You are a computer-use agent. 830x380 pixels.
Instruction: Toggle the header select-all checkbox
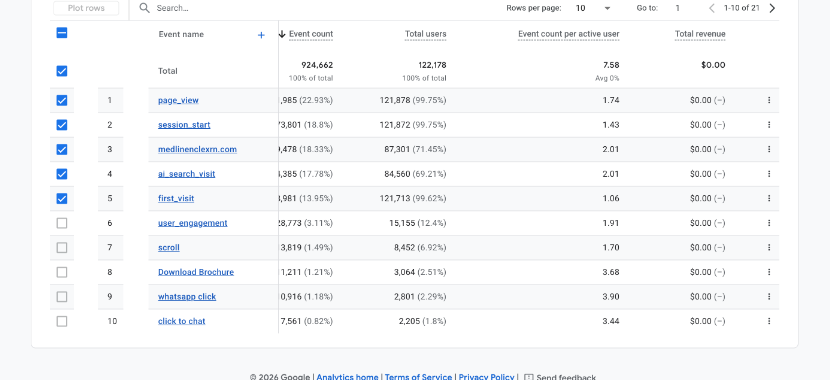click(62, 33)
